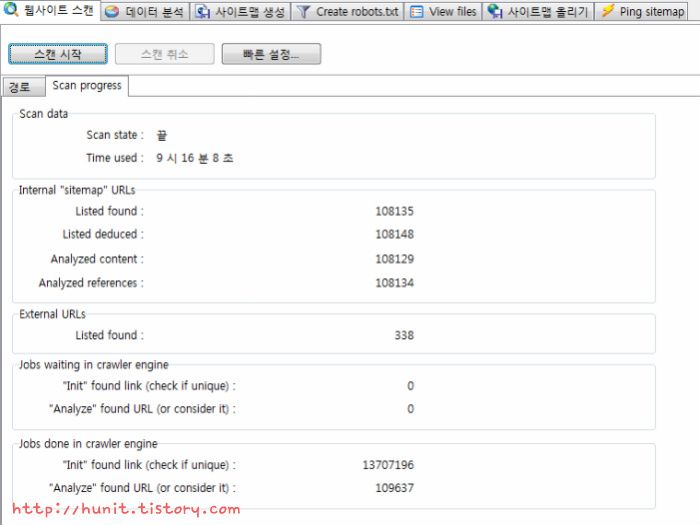This screenshot has height=525, width=700.
Task: Click the list icon beside View files
Action: 417,12
